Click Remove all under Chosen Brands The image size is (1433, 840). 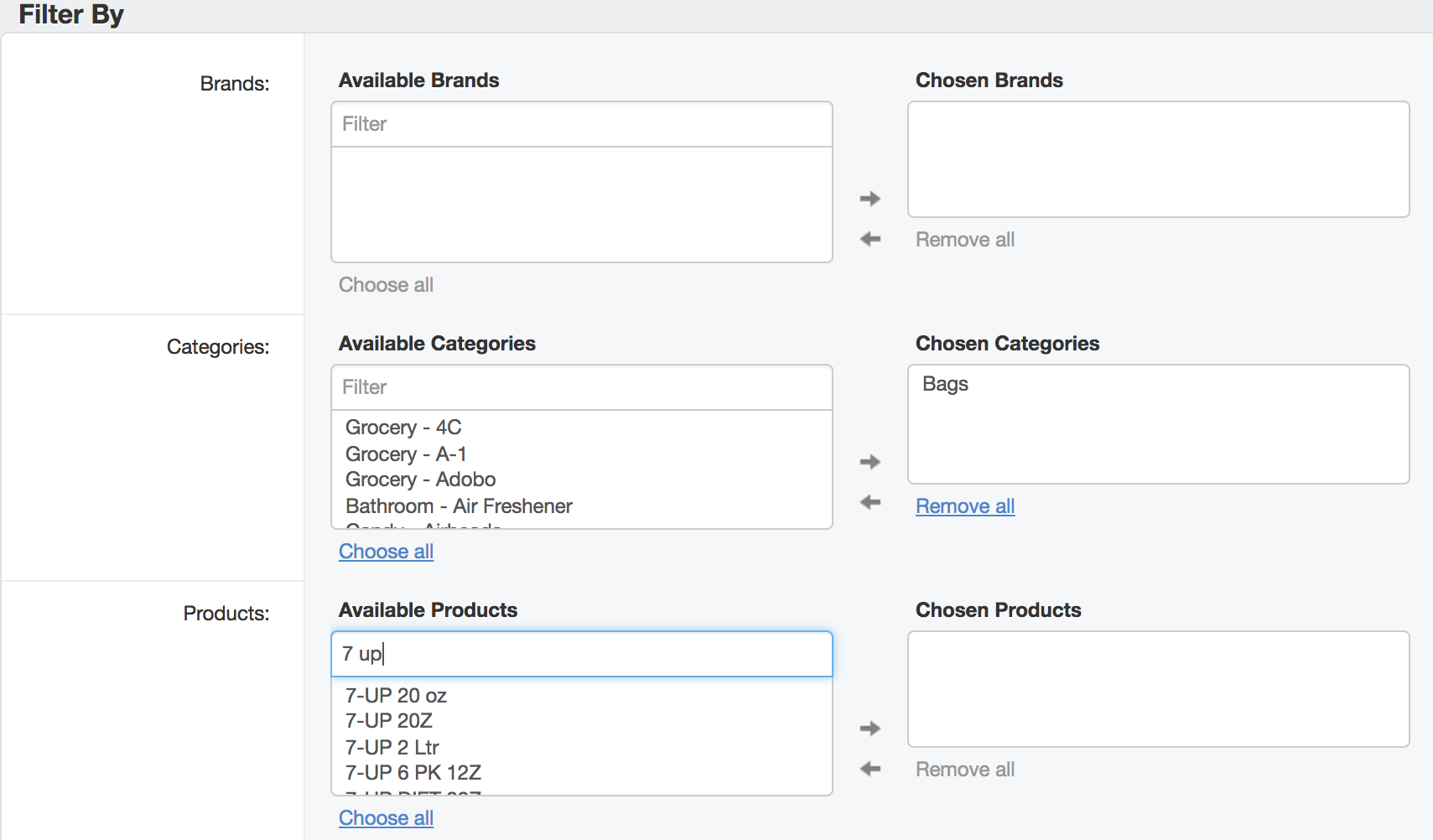(965, 240)
